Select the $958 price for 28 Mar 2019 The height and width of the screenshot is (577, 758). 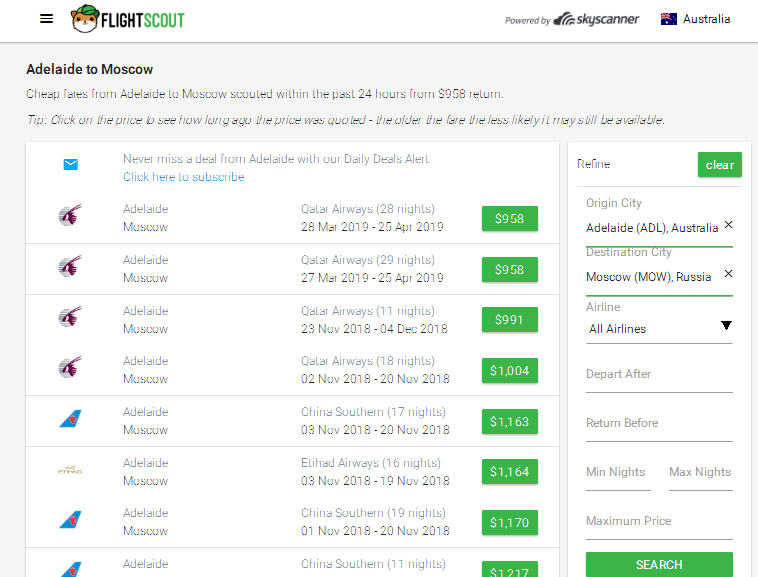[510, 219]
